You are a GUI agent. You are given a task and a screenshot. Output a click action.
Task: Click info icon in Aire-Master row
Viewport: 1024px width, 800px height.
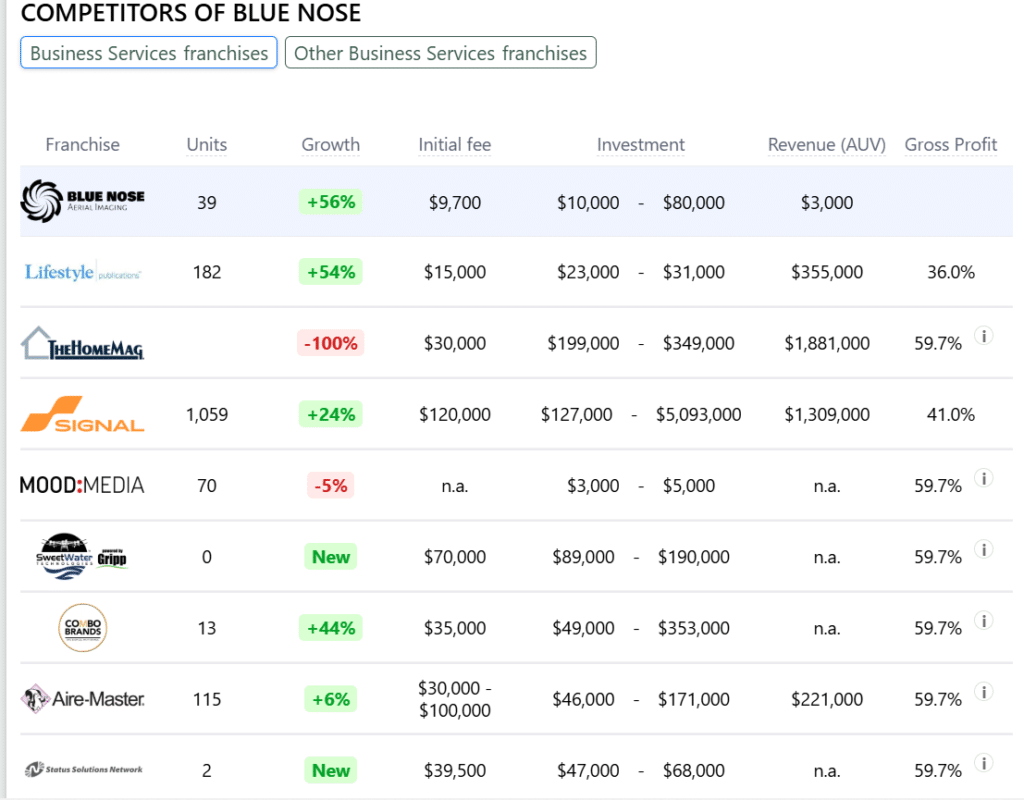coord(984,692)
